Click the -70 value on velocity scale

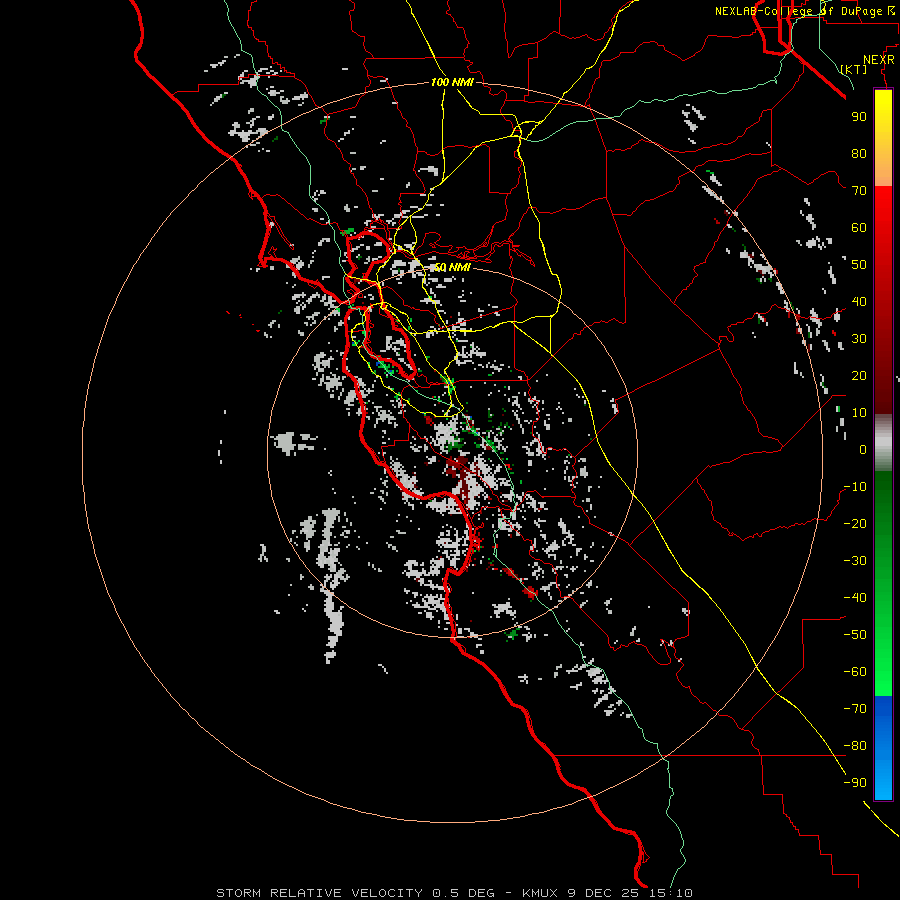pyautogui.click(x=855, y=709)
